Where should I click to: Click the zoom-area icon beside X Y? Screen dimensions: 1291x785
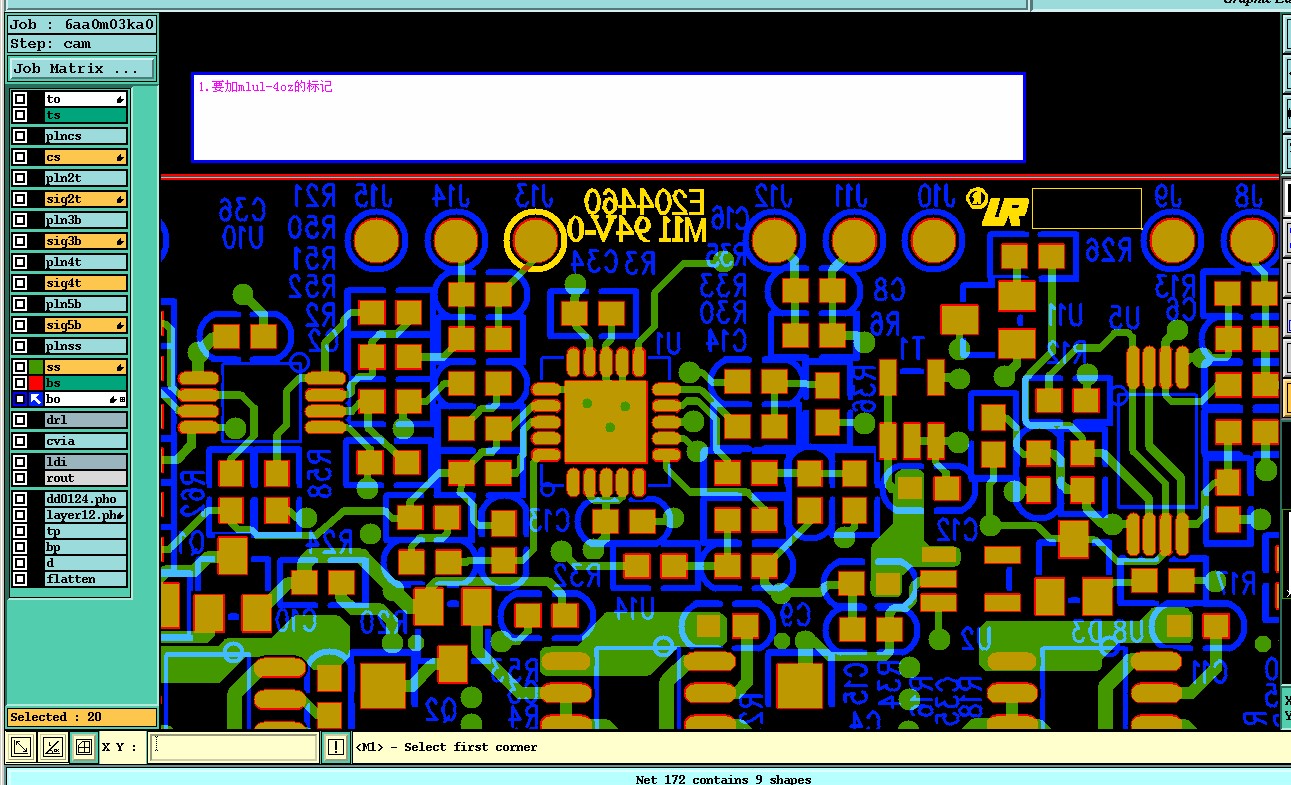click(21, 746)
